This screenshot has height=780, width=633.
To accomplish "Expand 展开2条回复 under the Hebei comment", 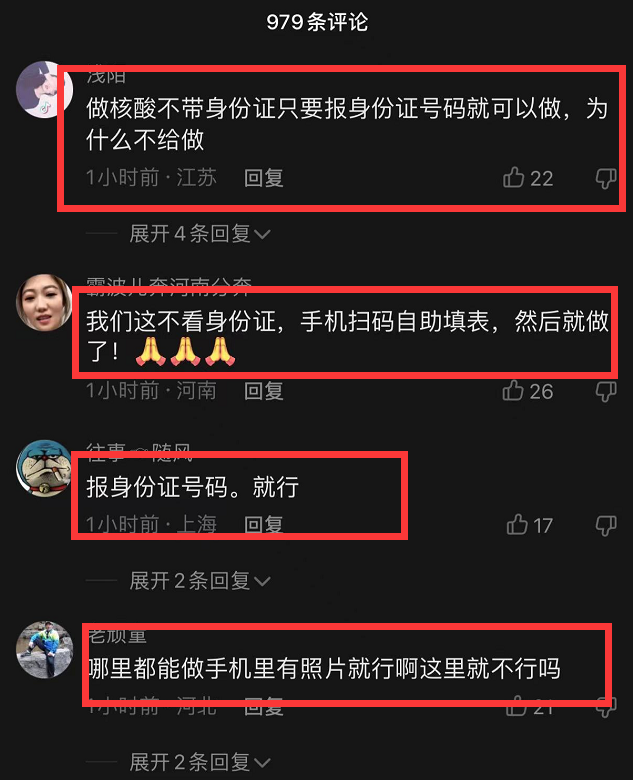I will point(200,762).
